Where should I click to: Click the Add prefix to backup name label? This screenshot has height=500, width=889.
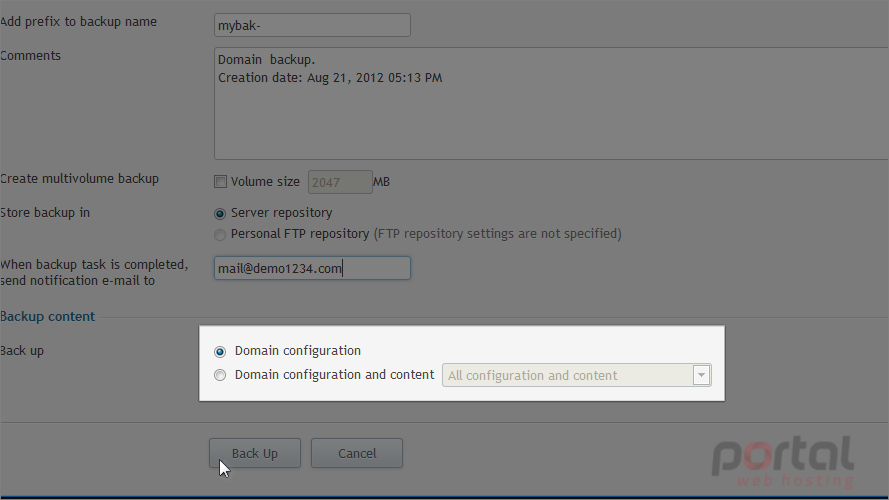[78, 22]
